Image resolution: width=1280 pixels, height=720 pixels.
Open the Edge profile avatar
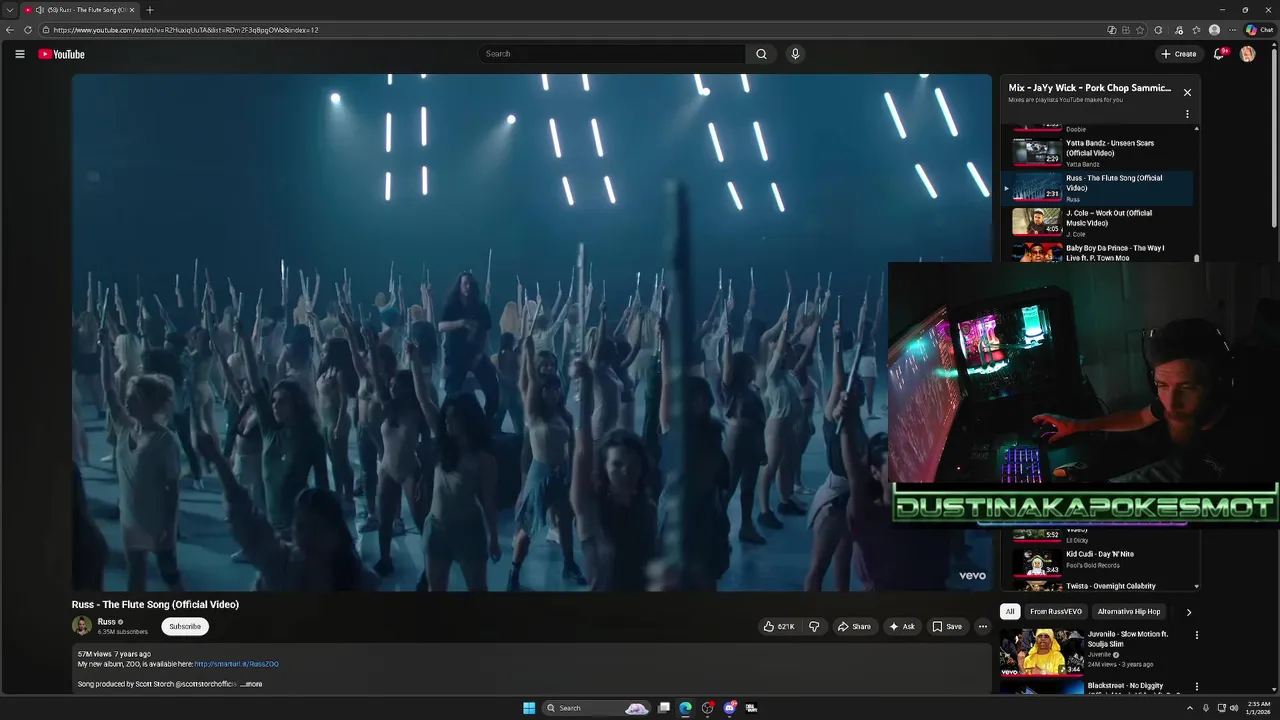1214,30
